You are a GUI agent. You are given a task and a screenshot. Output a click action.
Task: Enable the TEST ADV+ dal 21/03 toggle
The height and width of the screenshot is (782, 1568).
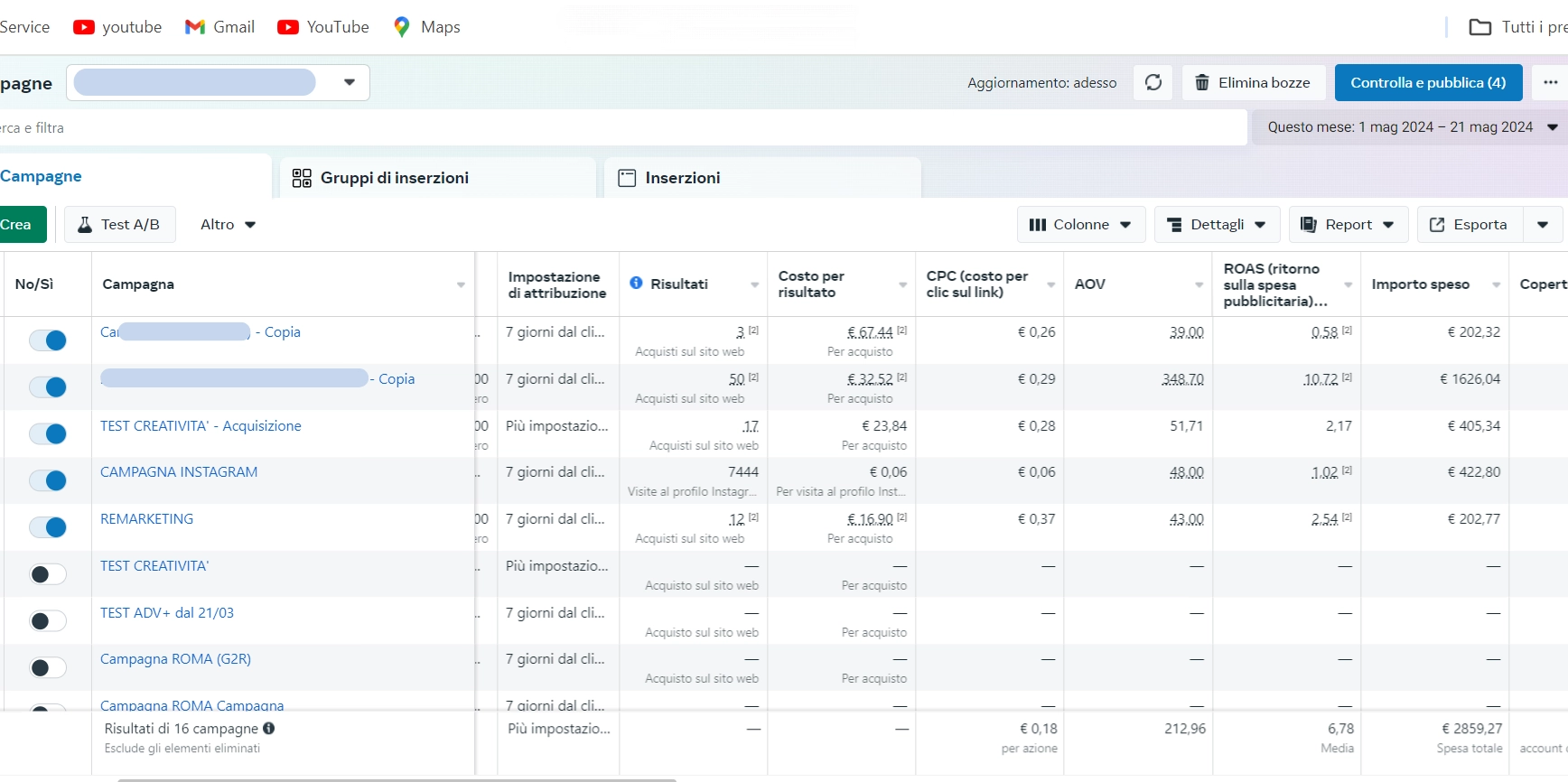(48, 621)
